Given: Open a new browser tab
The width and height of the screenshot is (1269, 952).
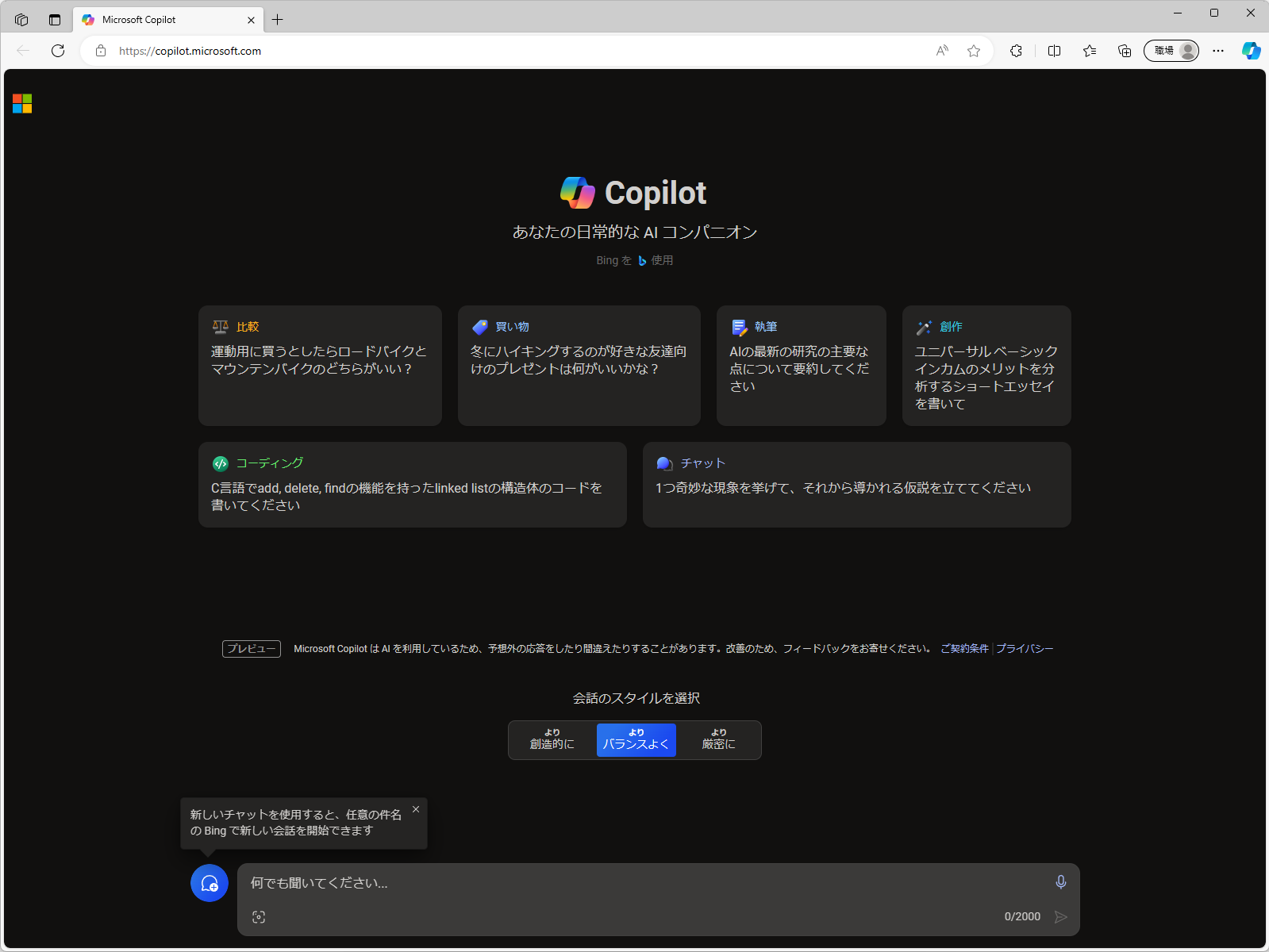Looking at the screenshot, I should pos(277,20).
